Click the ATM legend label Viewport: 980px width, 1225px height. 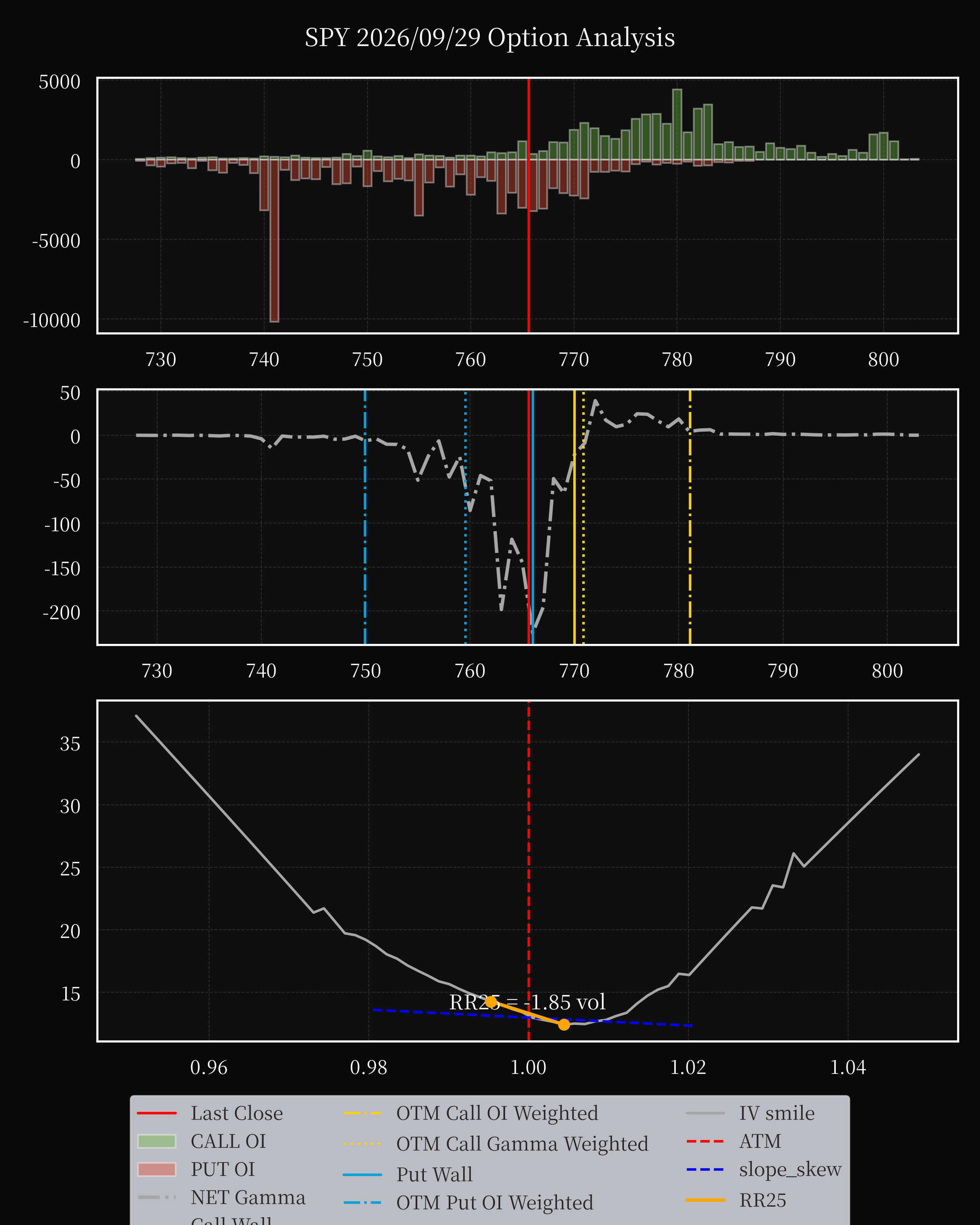coord(759,1141)
